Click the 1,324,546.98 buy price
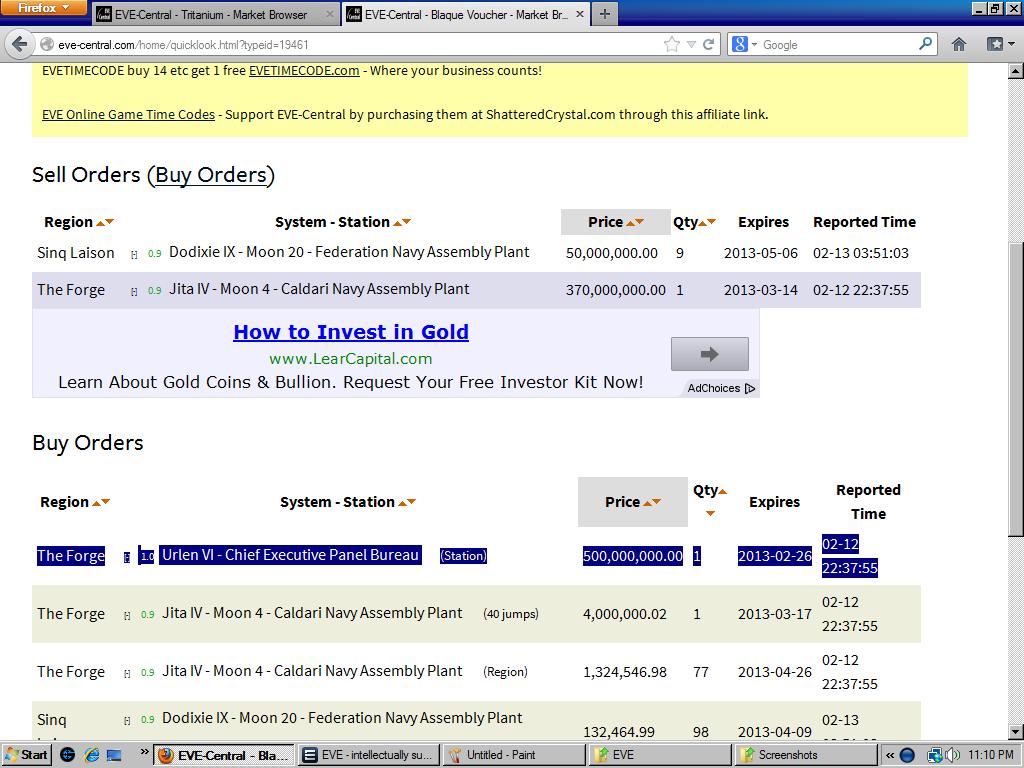 624,672
